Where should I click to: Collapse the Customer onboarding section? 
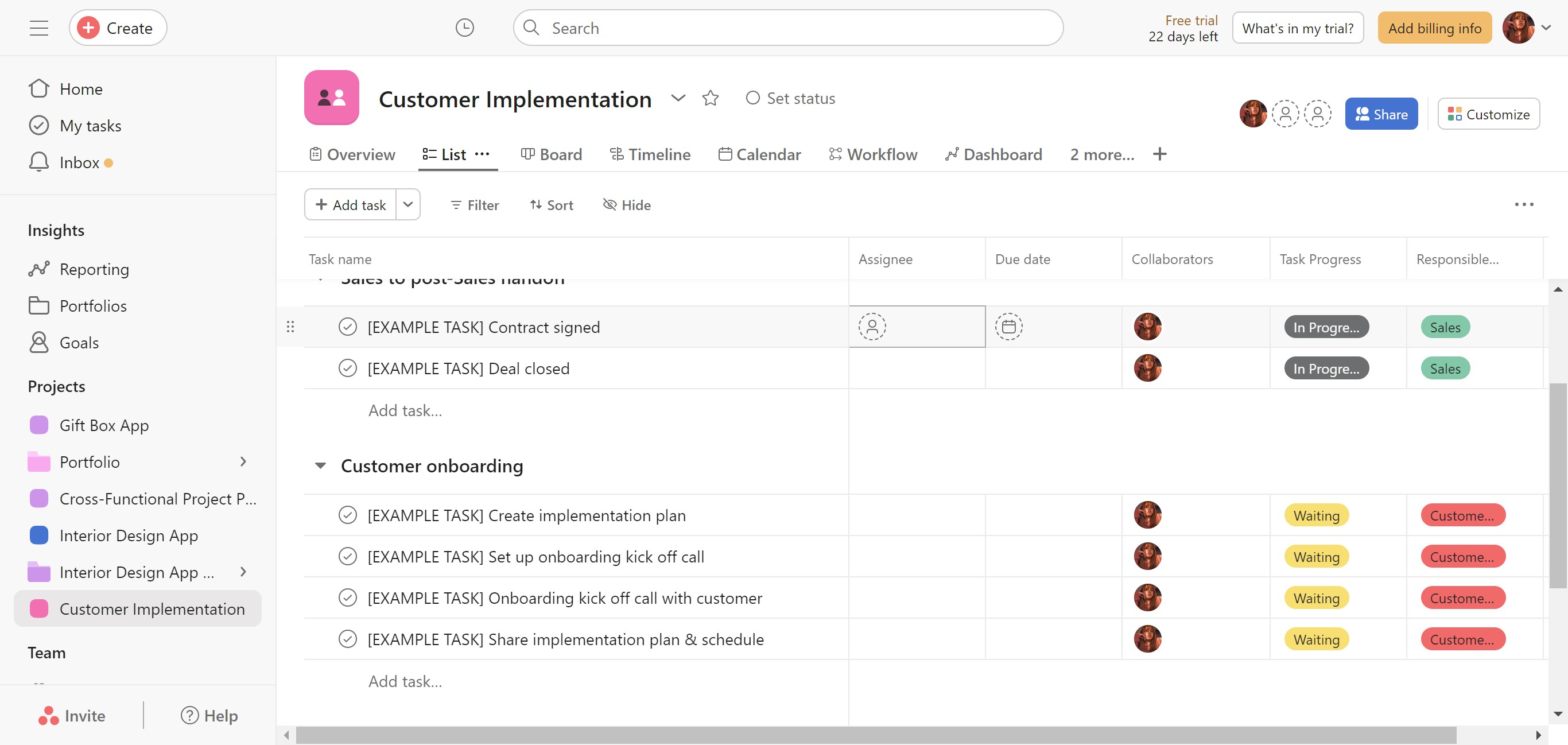[320, 465]
